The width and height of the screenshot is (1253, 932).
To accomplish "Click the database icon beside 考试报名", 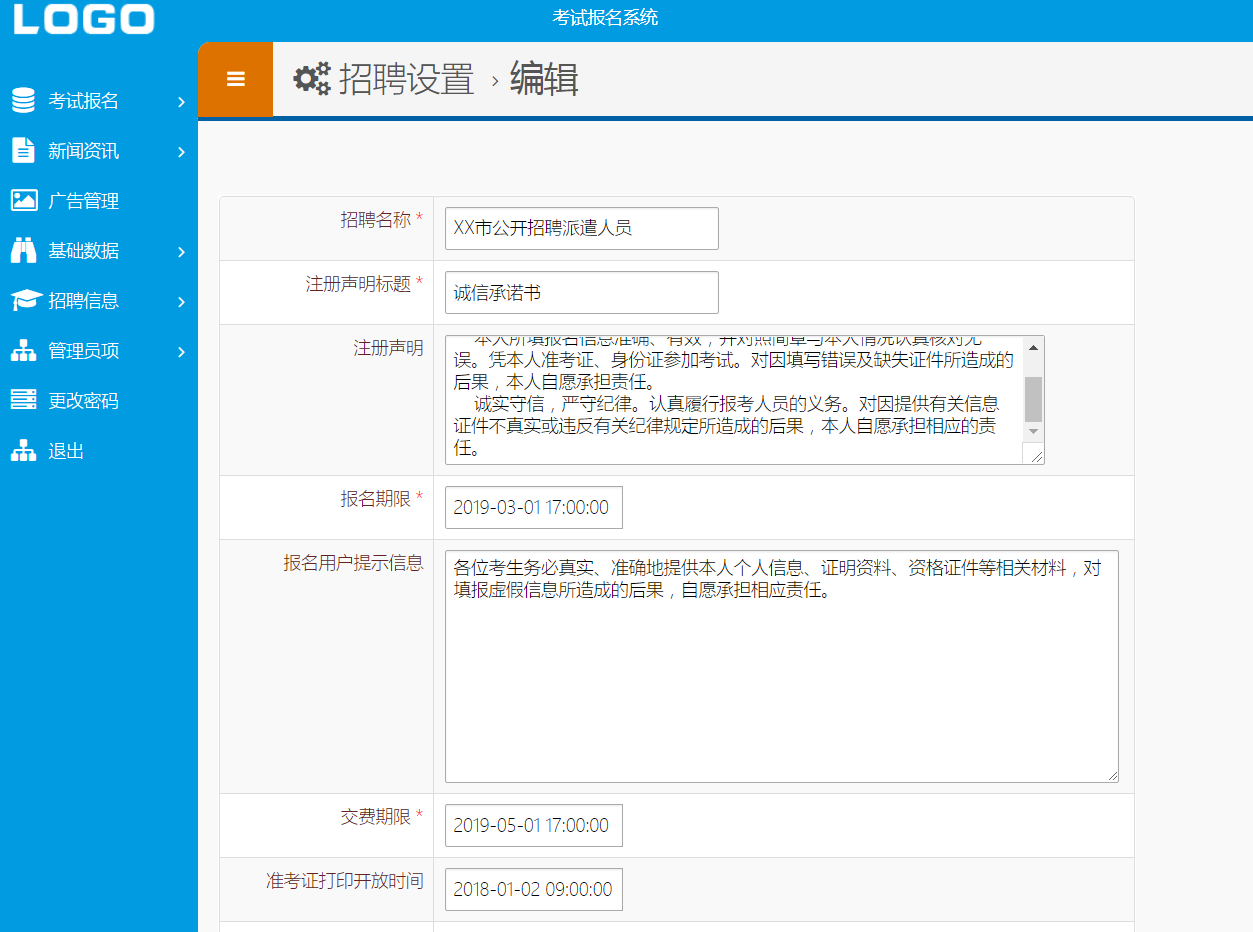I will (x=23, y=101).
